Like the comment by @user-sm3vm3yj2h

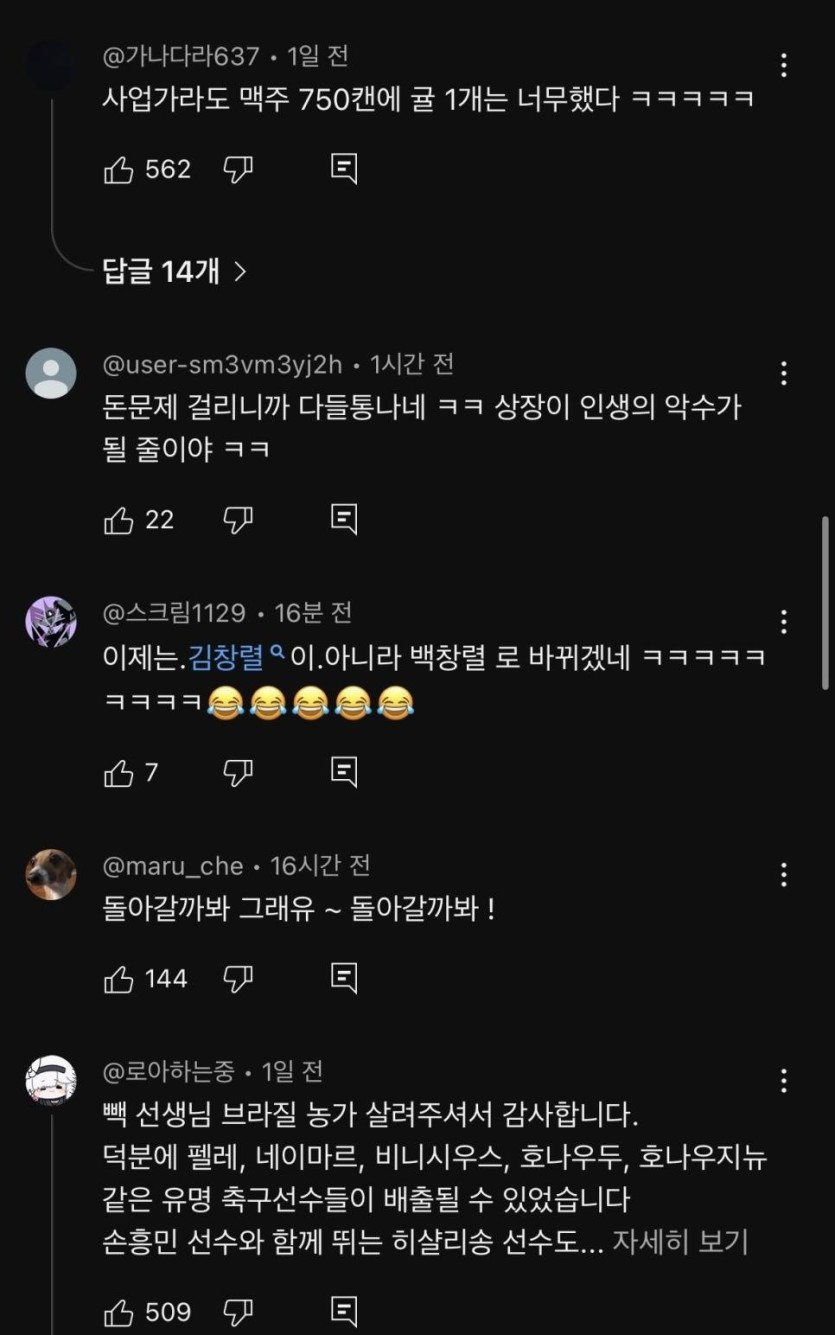coord(119,520)
